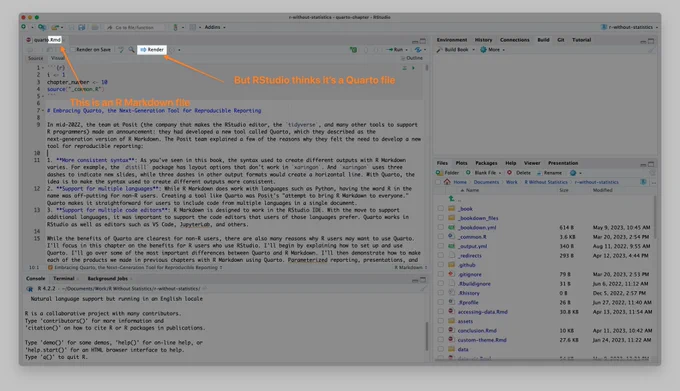Open the Terminal tab
This screenshot has width=680, height=391.
(64, 278)
